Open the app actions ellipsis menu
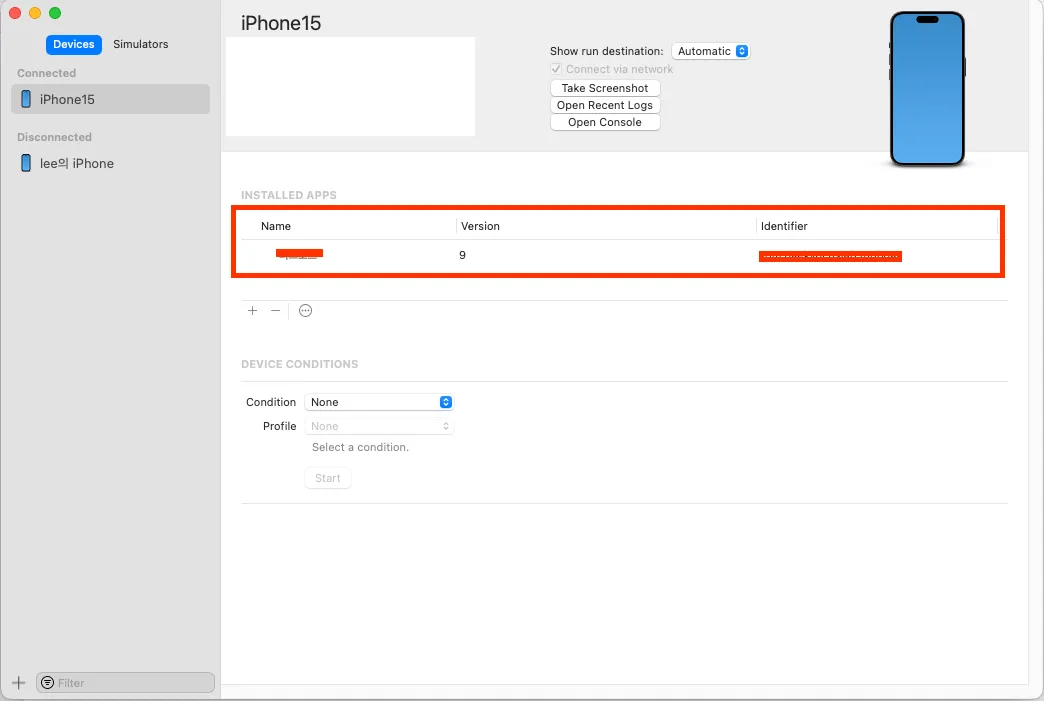 pyautogui.click(x=306, y=311)
